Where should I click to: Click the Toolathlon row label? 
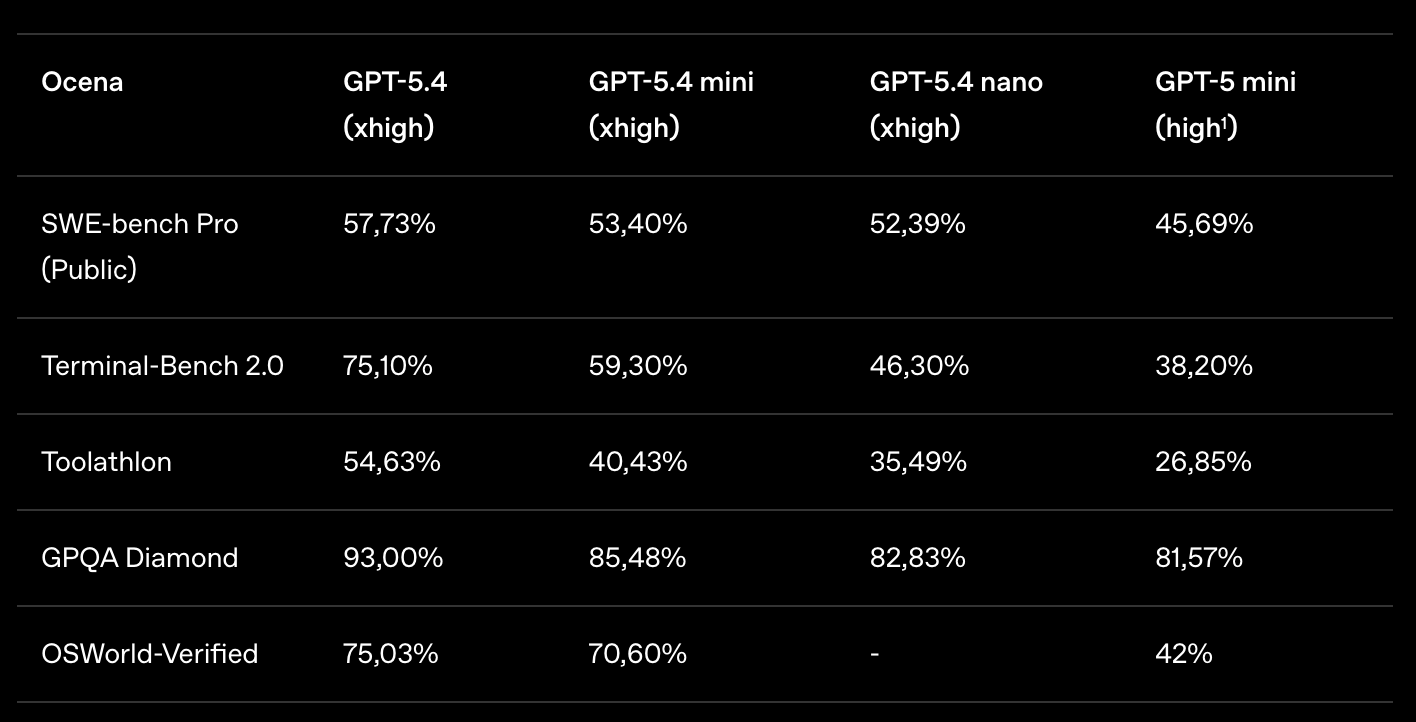(106, 462)
